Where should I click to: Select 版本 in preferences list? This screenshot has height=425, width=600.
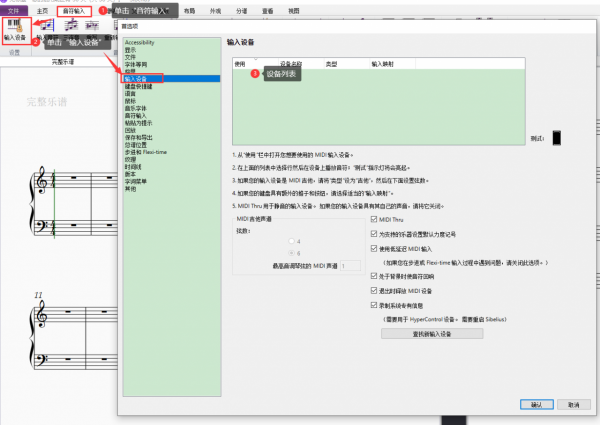click(x=130, y=174)
